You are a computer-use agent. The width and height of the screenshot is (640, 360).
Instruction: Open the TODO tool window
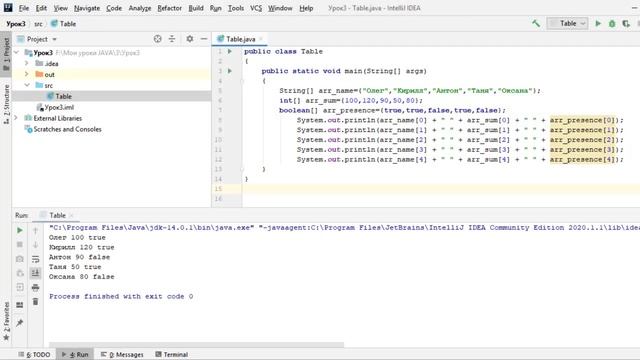[x=34, y=354]
